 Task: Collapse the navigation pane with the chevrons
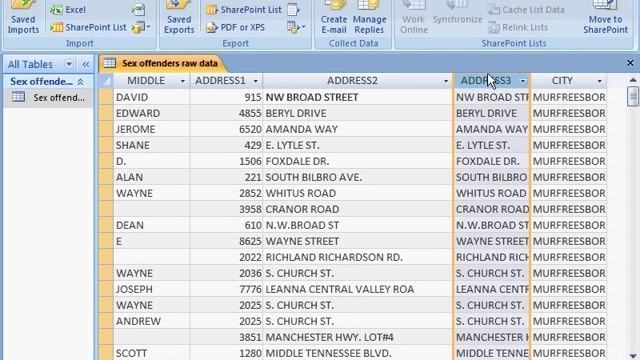(x=85, y=64)
